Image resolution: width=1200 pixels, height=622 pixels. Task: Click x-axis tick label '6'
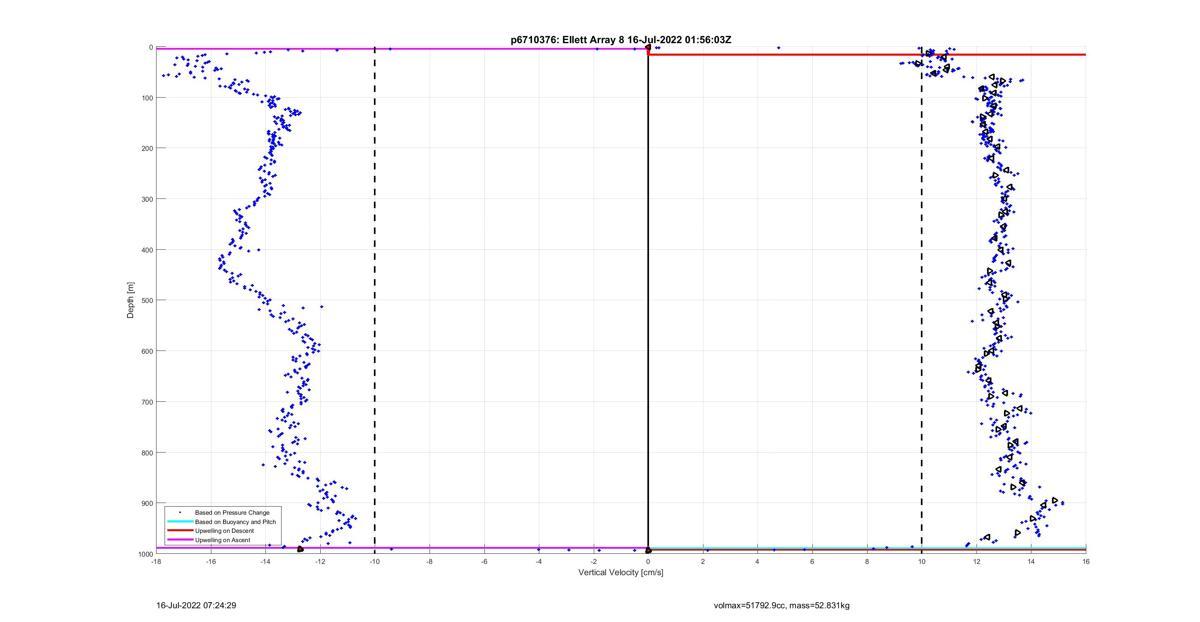coord(812,561)
